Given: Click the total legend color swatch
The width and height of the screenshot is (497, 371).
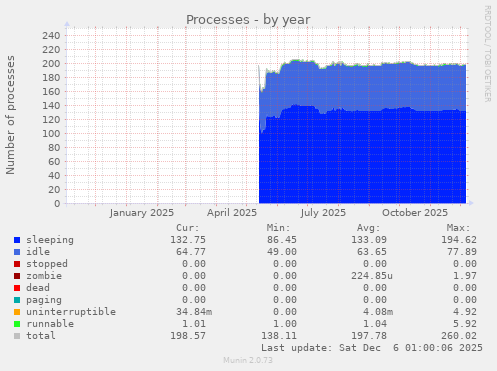Looking at the screenshot, I should click(x=17, y=336).
